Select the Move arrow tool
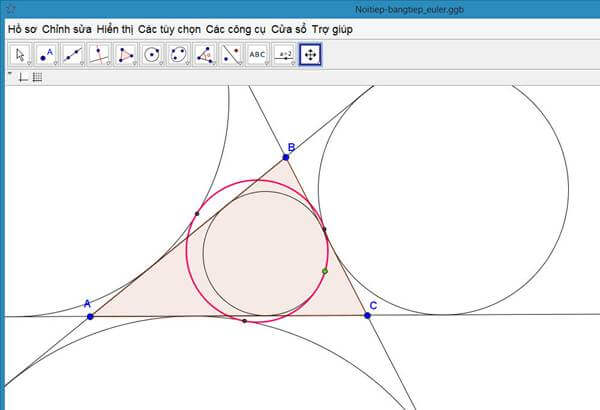Viewport: 600px width, 410px height. [x=20, y=55]
